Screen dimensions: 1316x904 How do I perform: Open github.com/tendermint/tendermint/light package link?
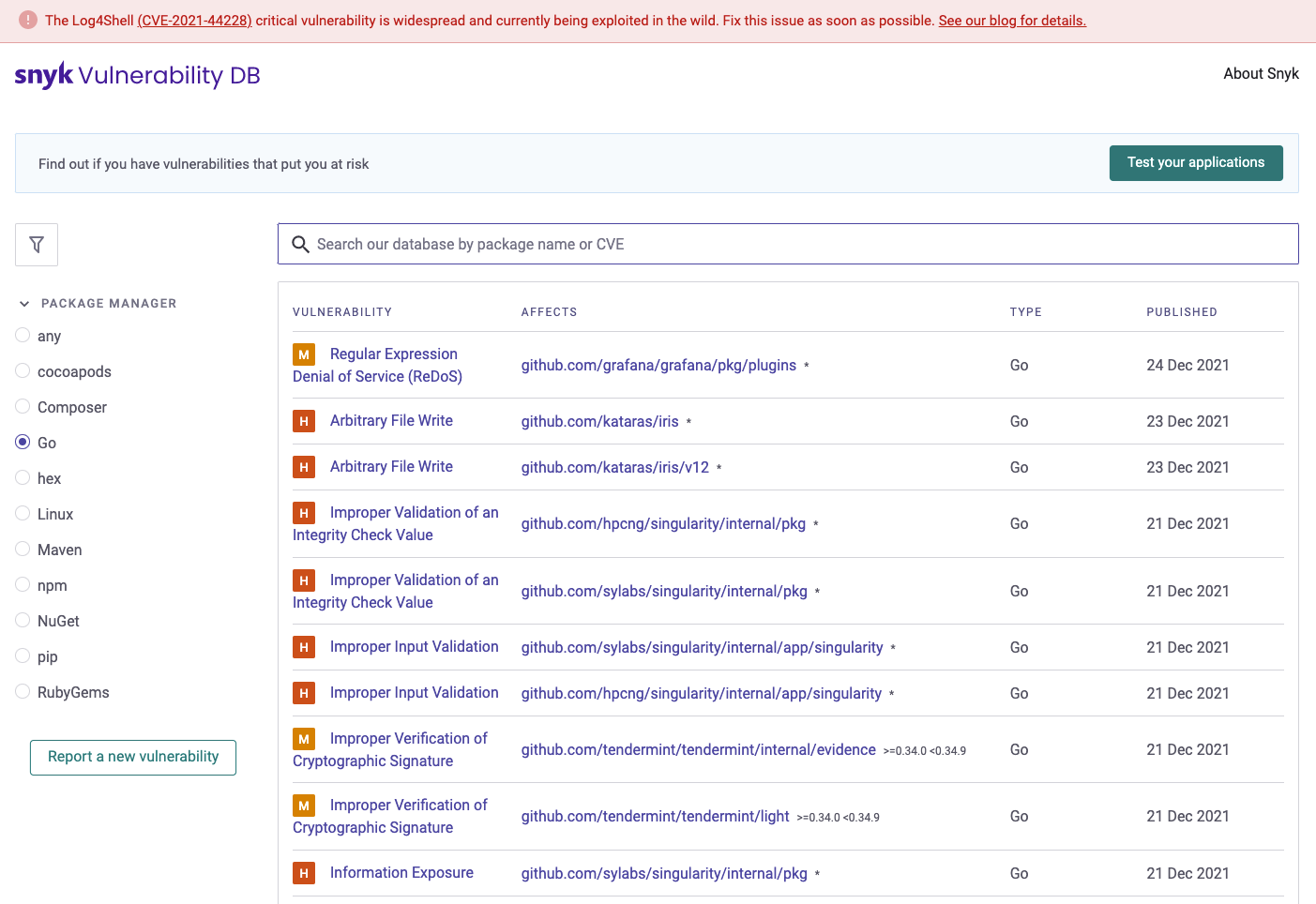pyautogui.click(x=656, y=817)
